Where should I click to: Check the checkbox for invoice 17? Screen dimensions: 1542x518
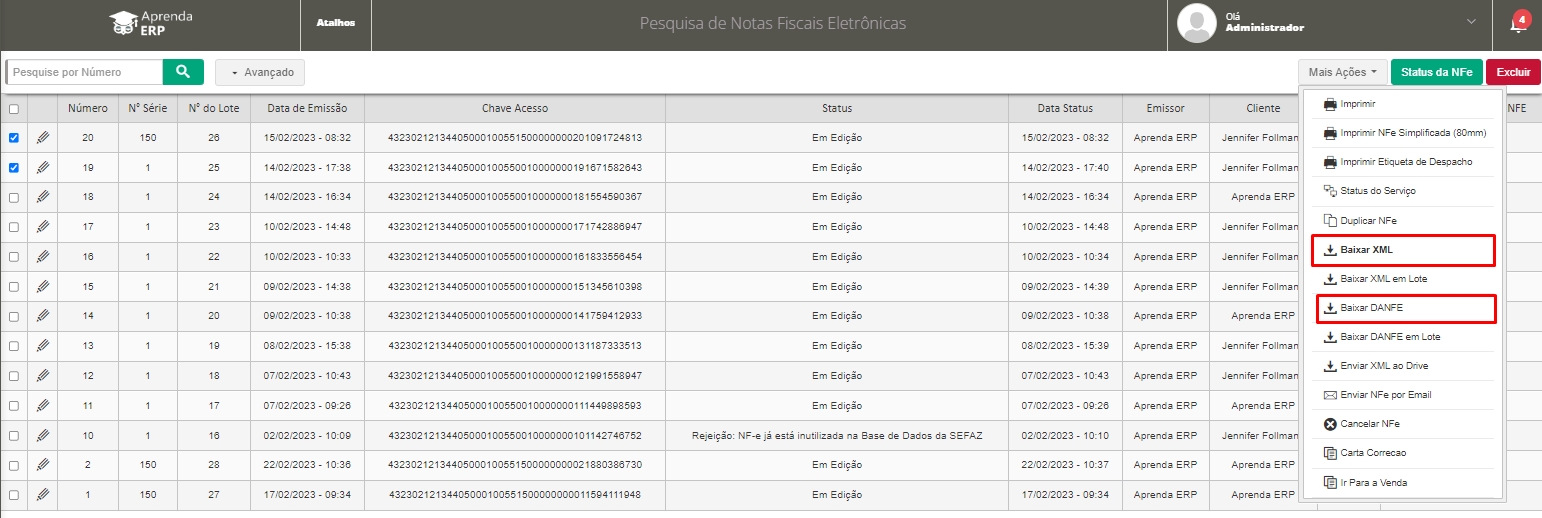[x=14, y=227]
